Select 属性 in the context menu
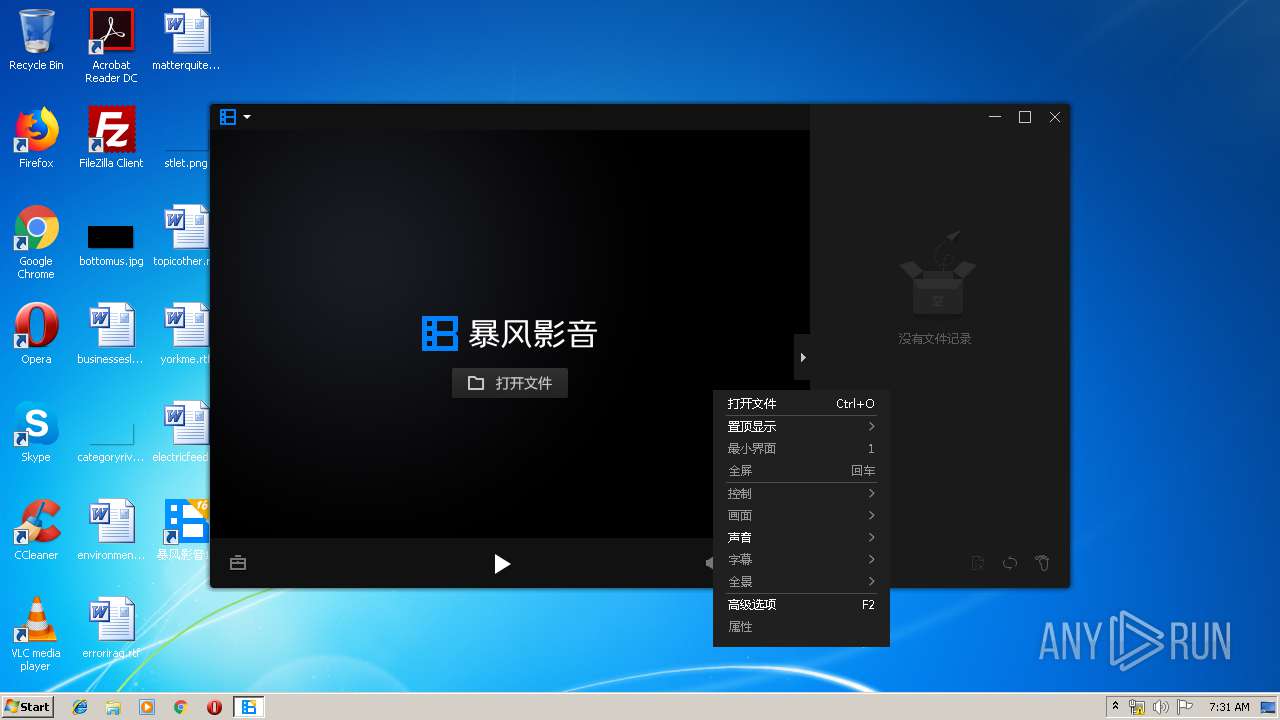1280x720 pixels. pos(801,627)
